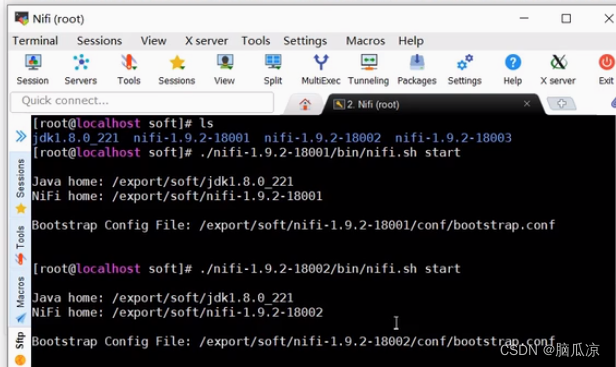The height and width of the screenshot is (367, 616).
Task: Open the Tools menu
Action: coord(256,41)
